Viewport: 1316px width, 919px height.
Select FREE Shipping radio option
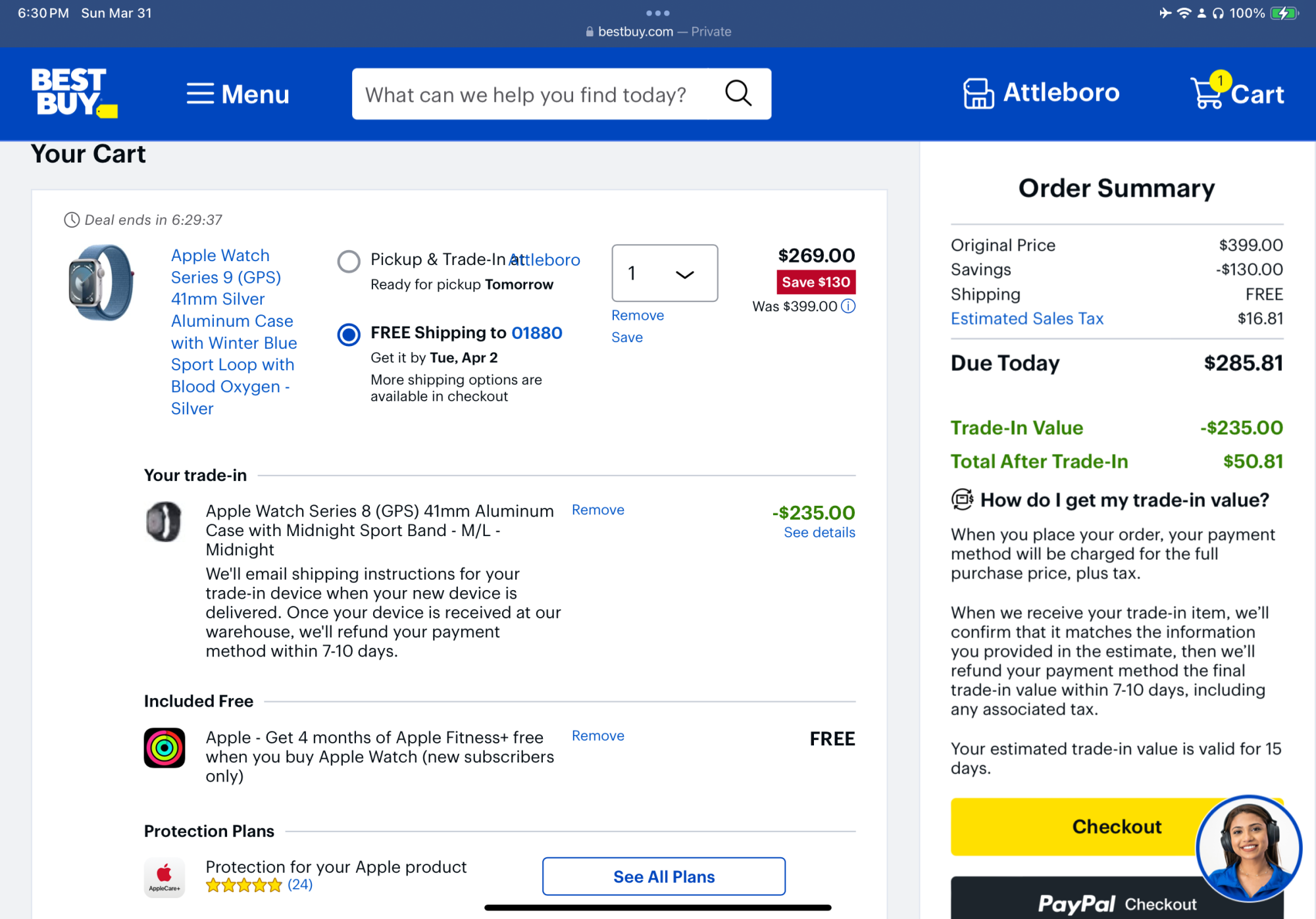click(349, 334)
